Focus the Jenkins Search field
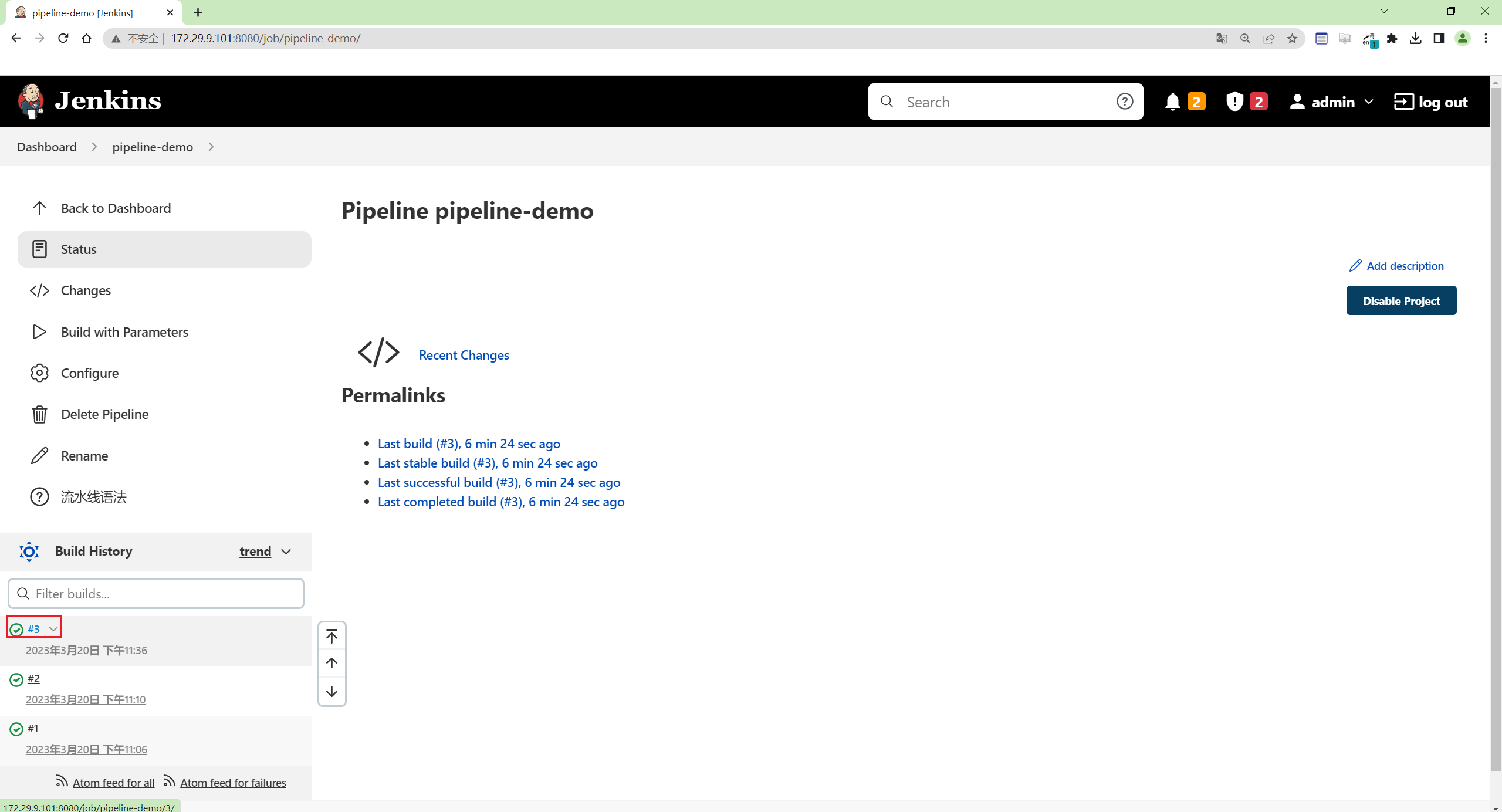1502x812 pixels. [x=1006, y=101]
